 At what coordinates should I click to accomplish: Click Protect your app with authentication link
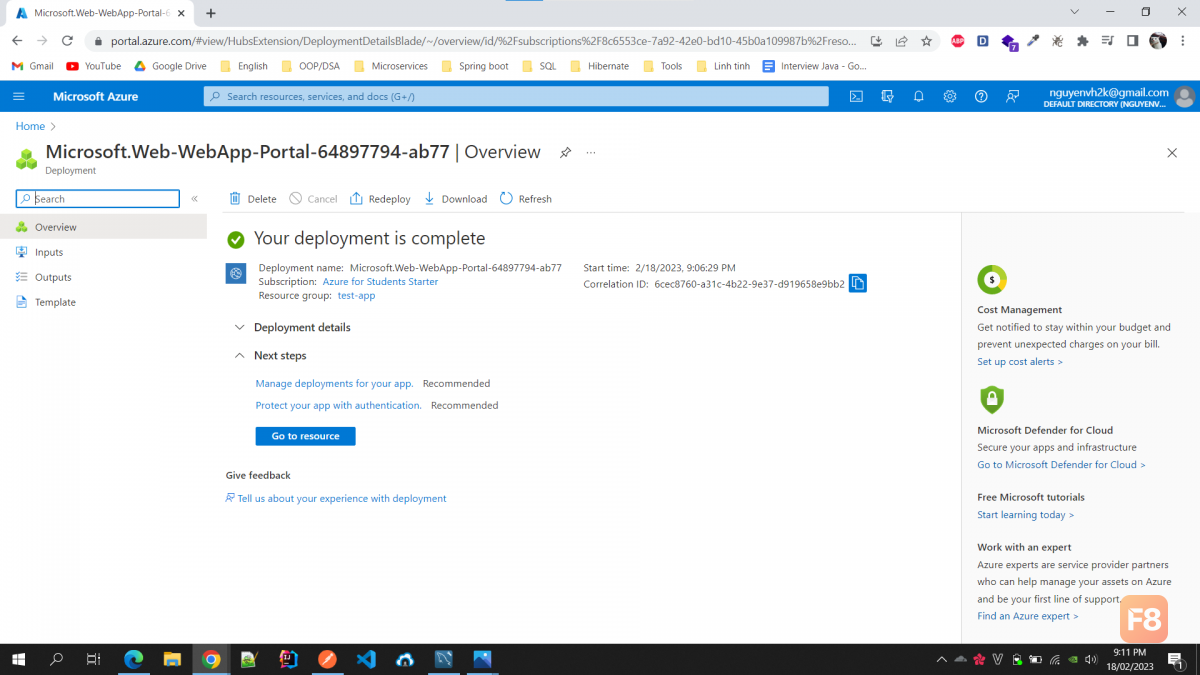coord(338,405)
